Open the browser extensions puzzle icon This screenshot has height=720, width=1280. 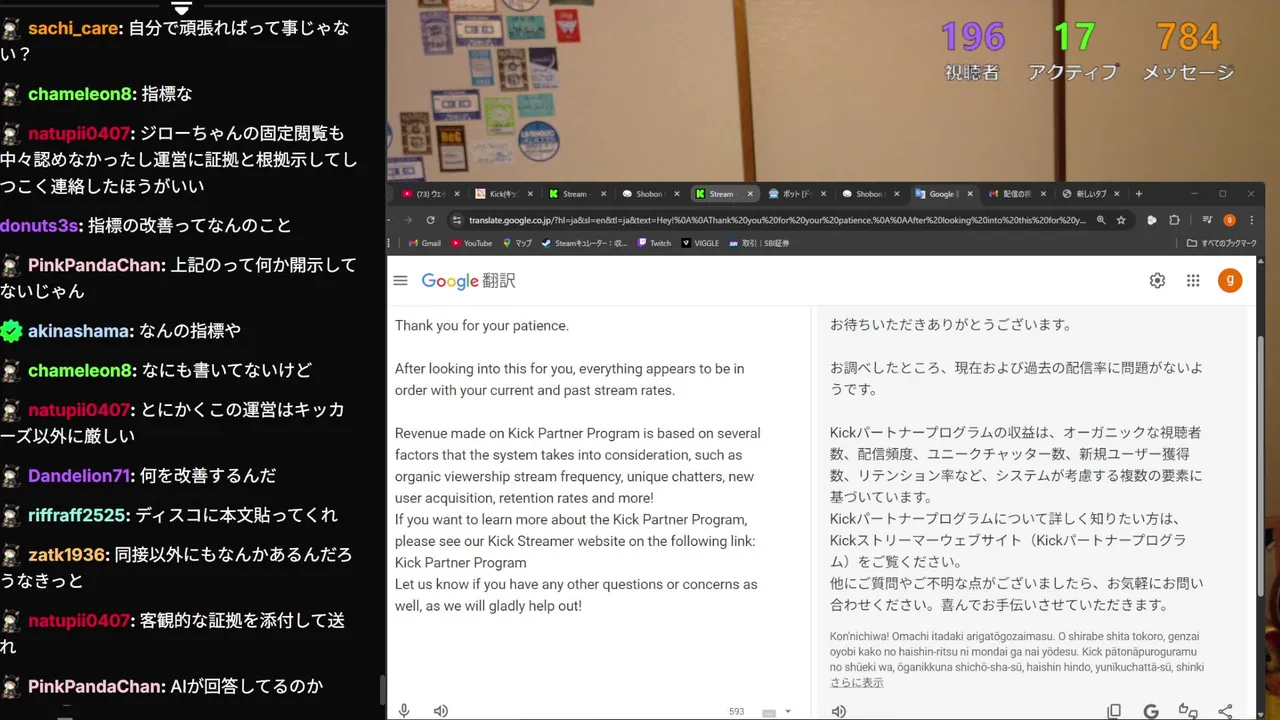[x=1175, y=220]
